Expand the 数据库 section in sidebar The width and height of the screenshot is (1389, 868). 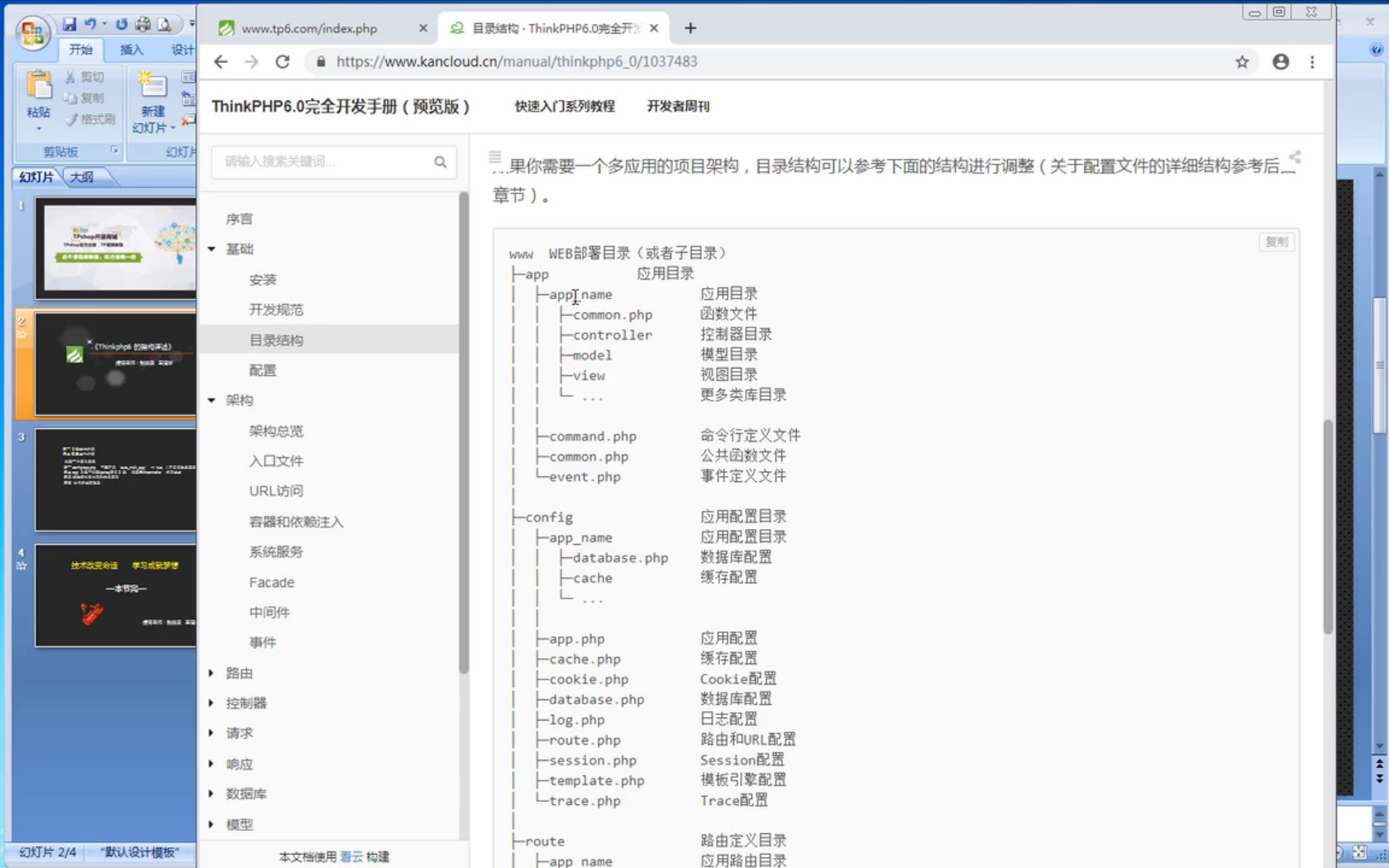pyautogui.click(x=212, y=794)
